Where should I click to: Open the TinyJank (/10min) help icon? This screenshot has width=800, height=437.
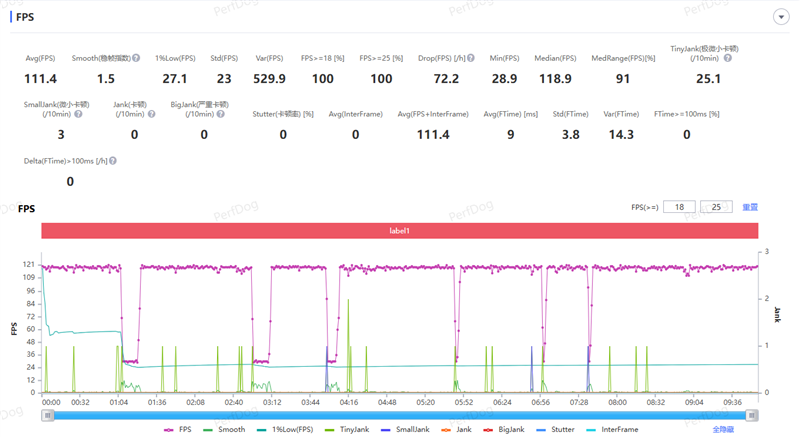tap(728, 59)
